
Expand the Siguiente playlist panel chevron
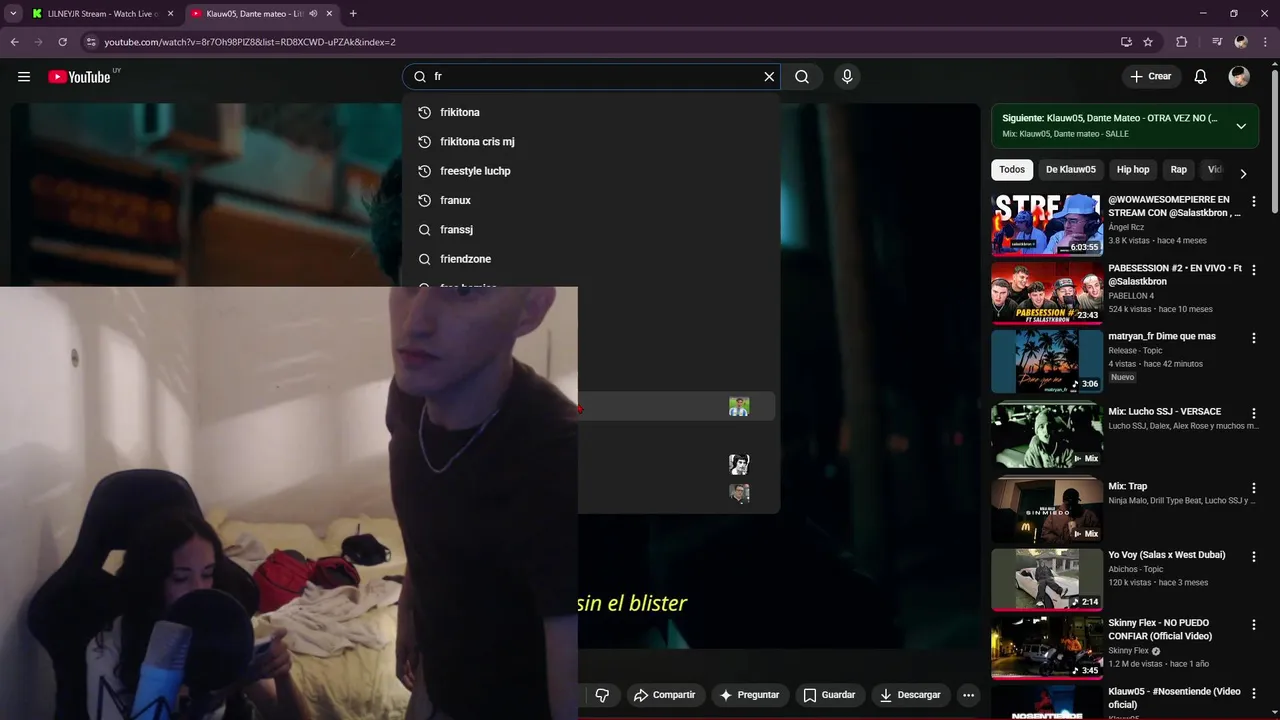tap(1241, 126)
